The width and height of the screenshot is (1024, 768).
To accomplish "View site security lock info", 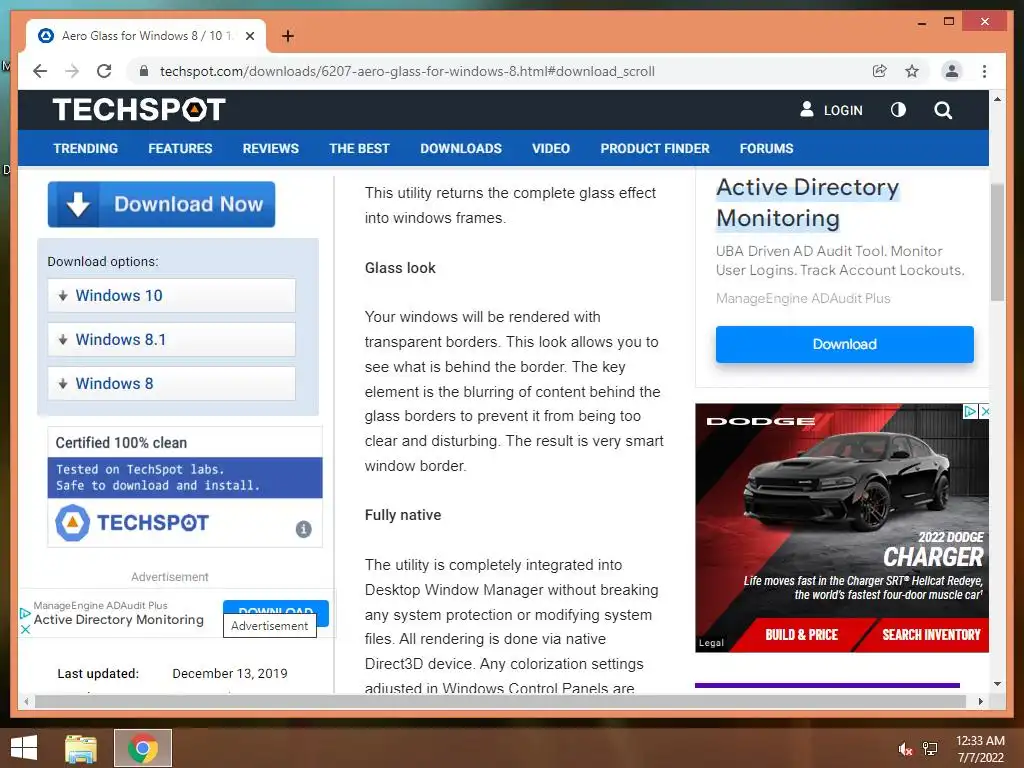I will [144, 71].
